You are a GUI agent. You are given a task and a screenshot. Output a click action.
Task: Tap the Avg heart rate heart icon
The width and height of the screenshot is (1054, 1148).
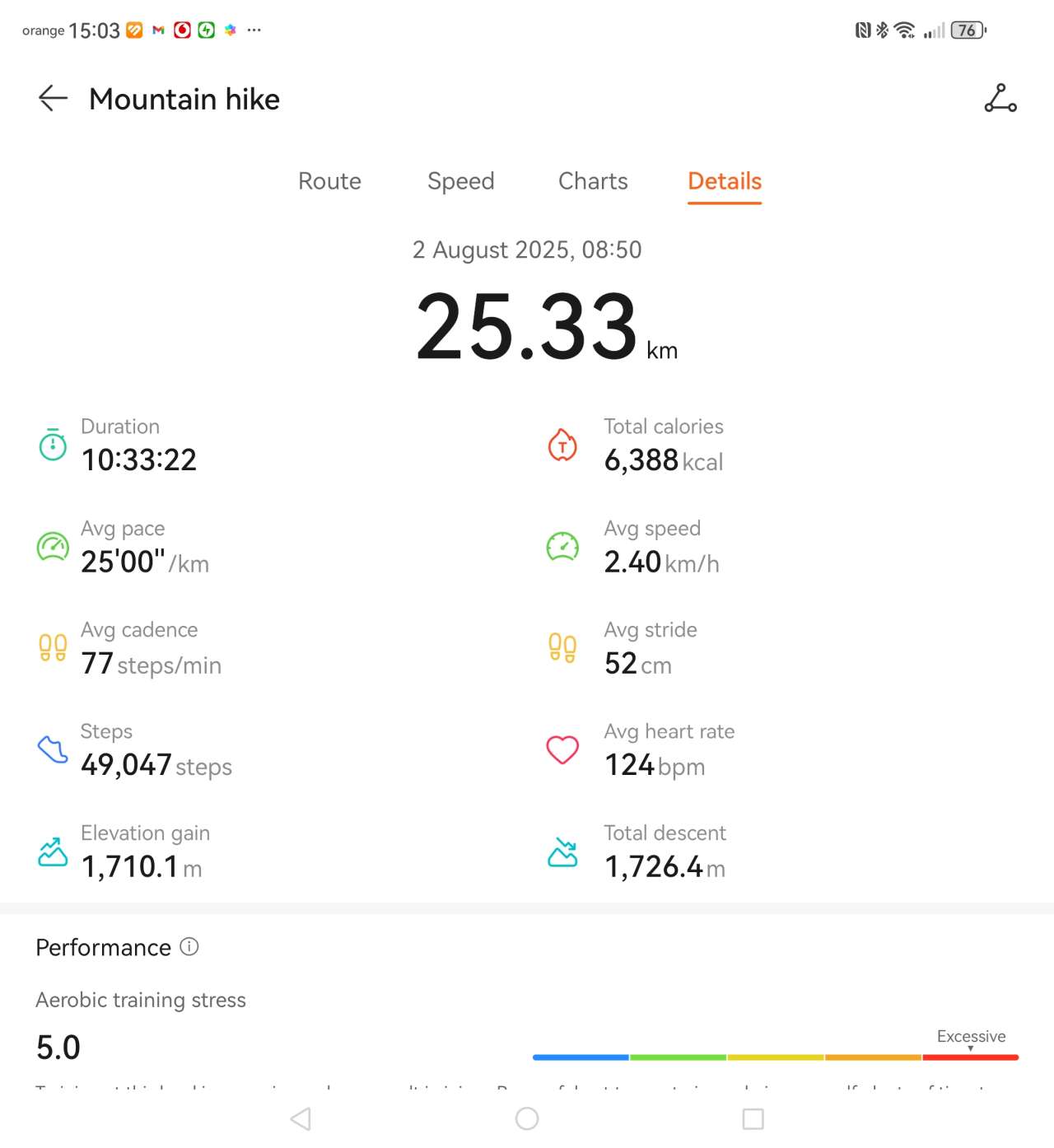562,749
